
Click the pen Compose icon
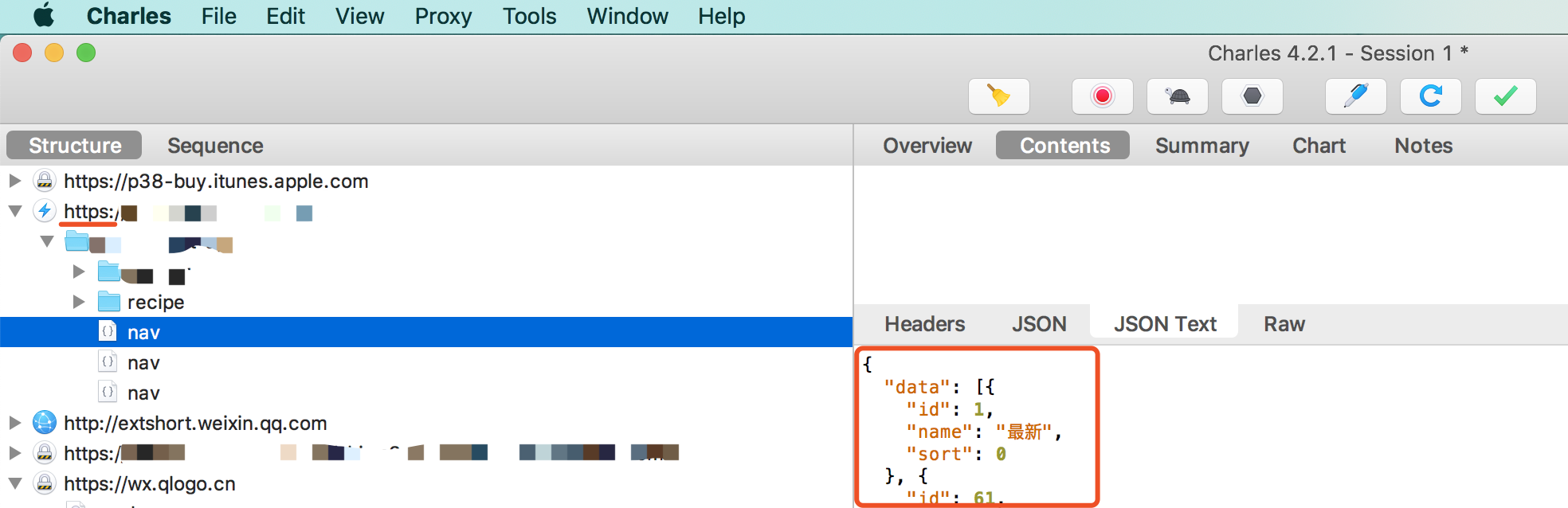tap(1355, 96)
